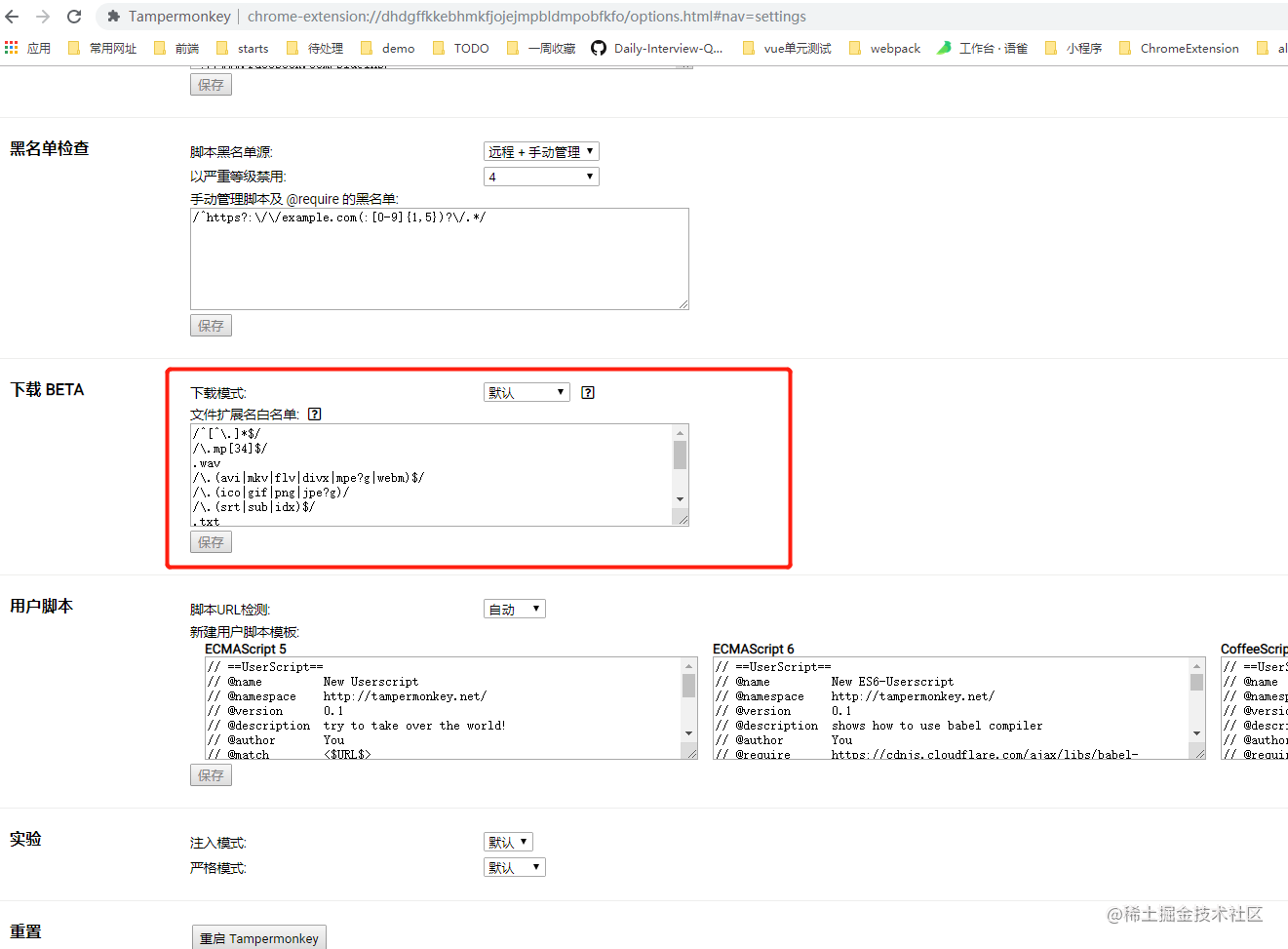
Task: Click the help icon next to 文件扩展名白名单
Action: point(314,414)
